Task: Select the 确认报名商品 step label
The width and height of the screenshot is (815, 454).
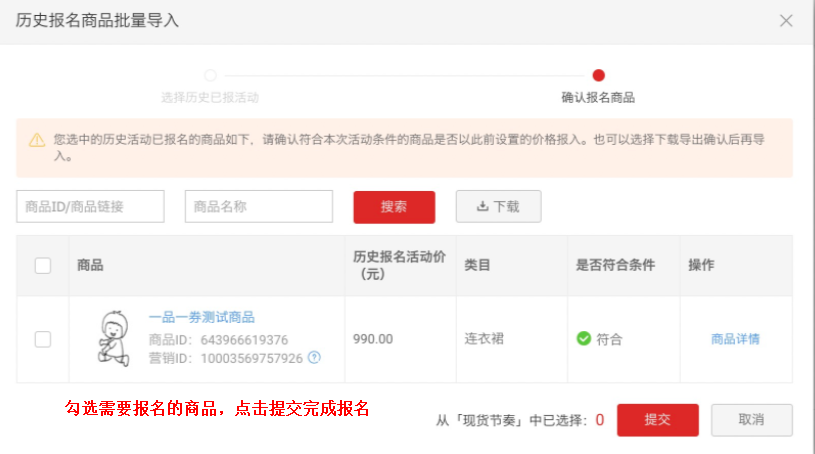Action: tap(598, 98)
